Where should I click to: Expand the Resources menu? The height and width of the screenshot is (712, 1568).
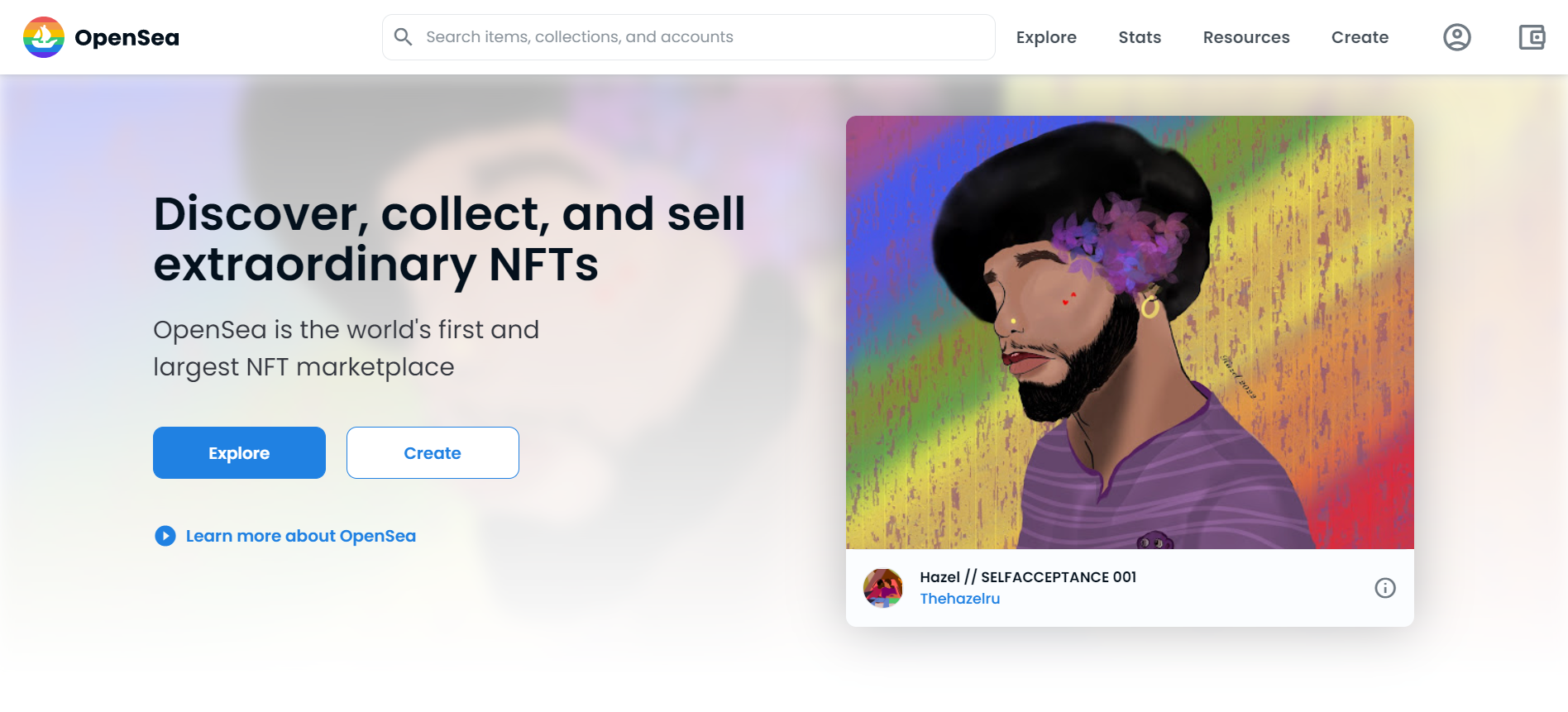point(1245,37)
